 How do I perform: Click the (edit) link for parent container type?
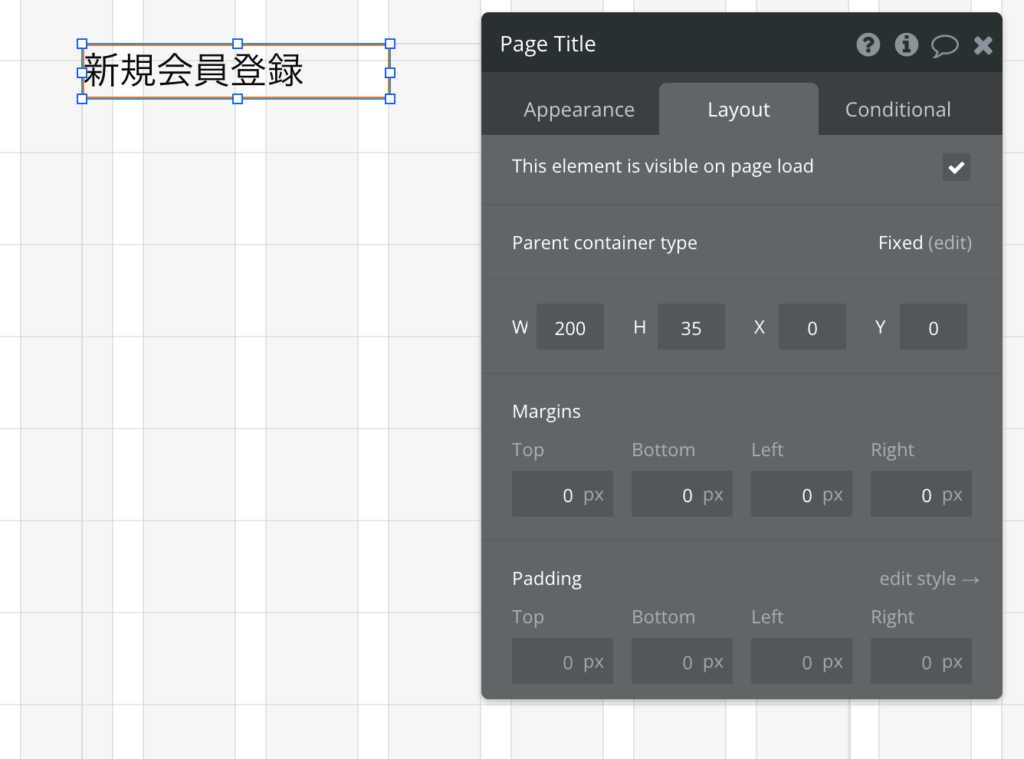[950, 243]
